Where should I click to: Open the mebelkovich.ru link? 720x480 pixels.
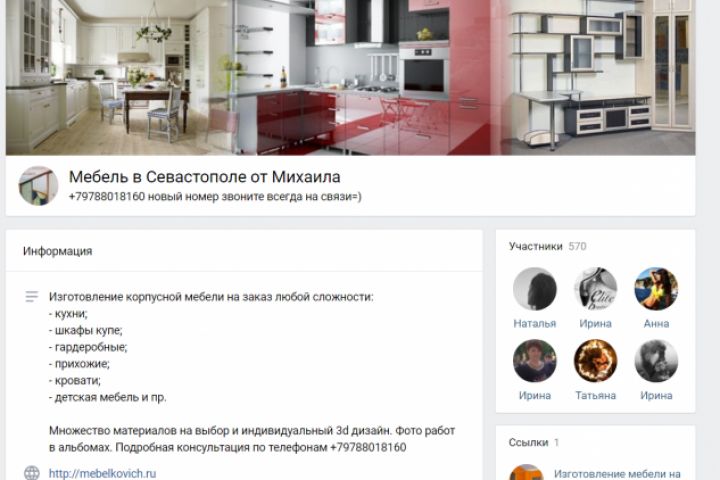click(x=102, y=474)
